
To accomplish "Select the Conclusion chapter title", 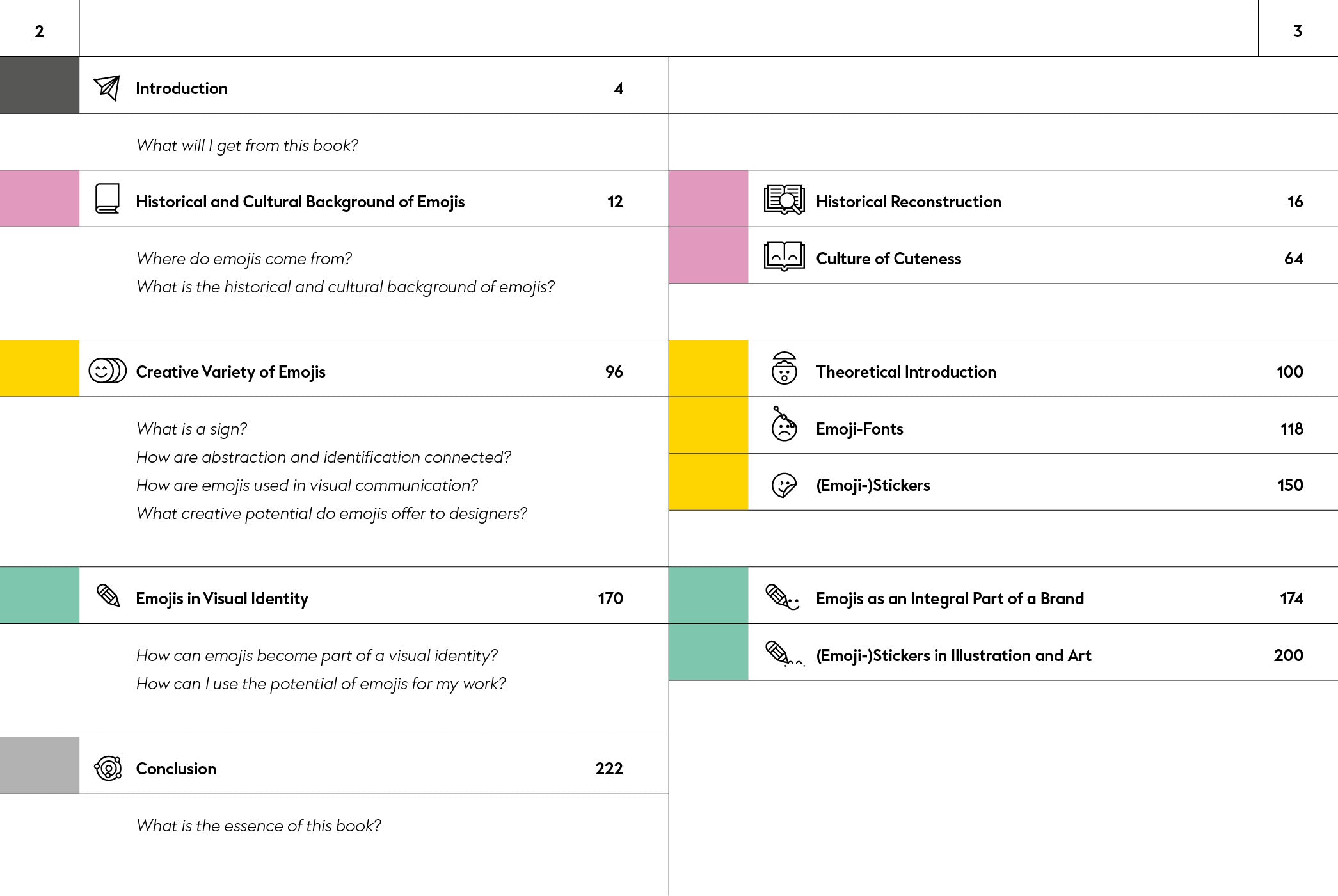I will [x=176, y=769].
